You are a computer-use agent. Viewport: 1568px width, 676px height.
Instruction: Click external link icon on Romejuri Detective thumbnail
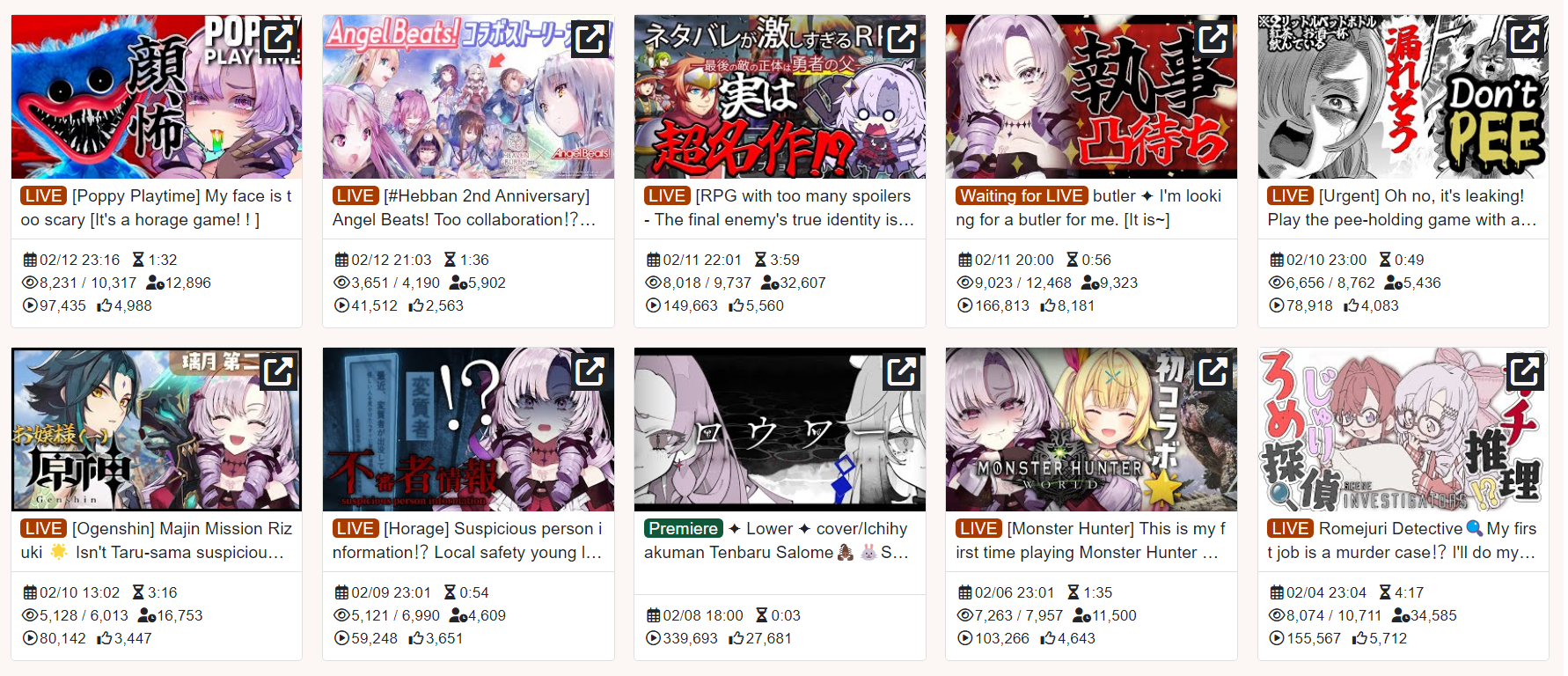point(1525,371)
